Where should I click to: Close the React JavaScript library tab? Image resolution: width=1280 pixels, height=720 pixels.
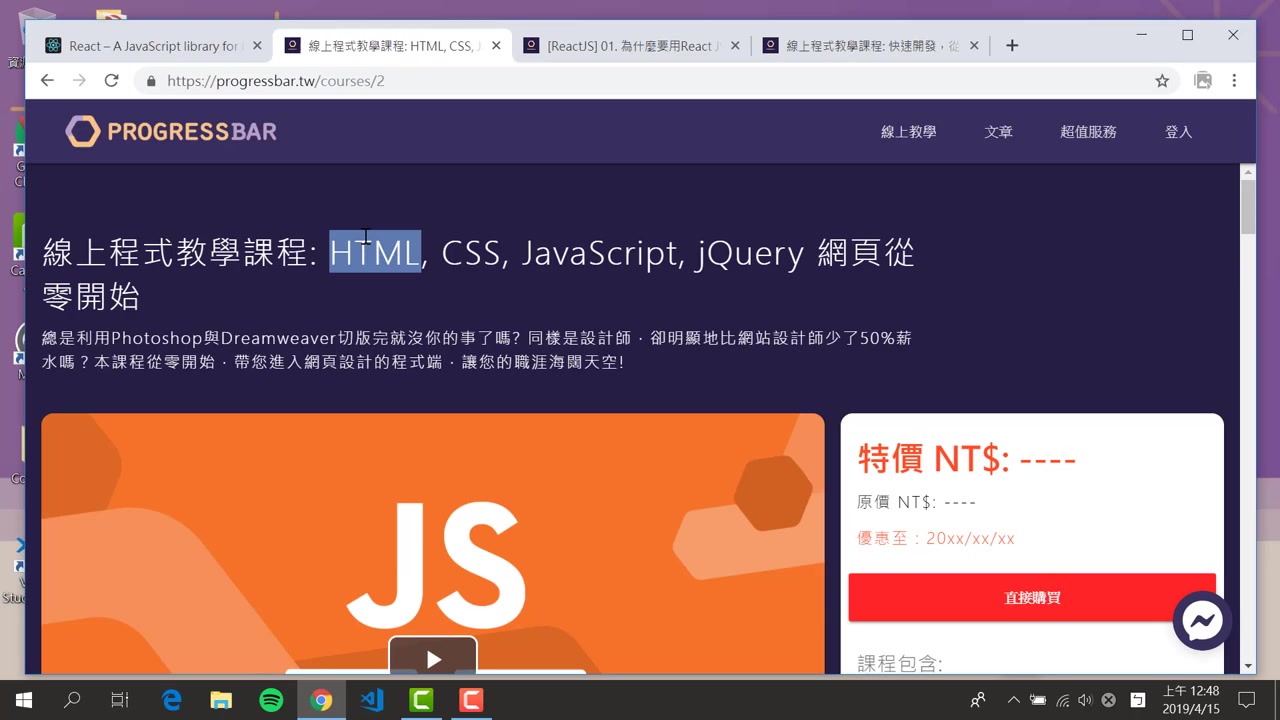pos(257,46)
